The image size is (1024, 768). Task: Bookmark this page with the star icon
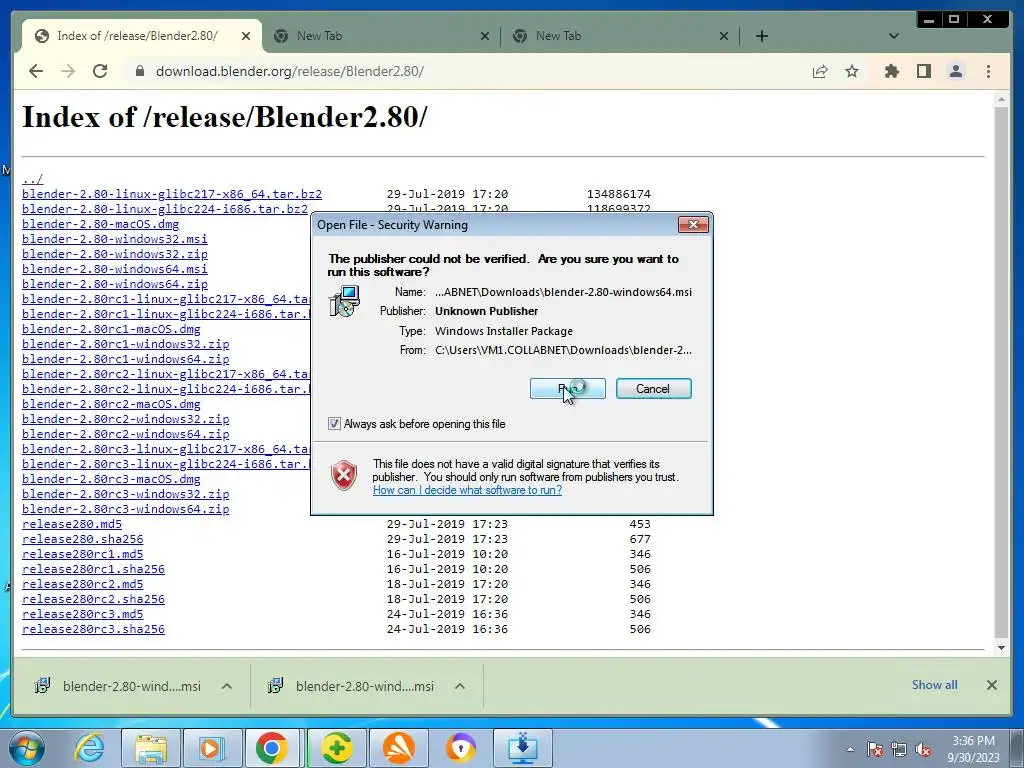(x=852, y=71)
